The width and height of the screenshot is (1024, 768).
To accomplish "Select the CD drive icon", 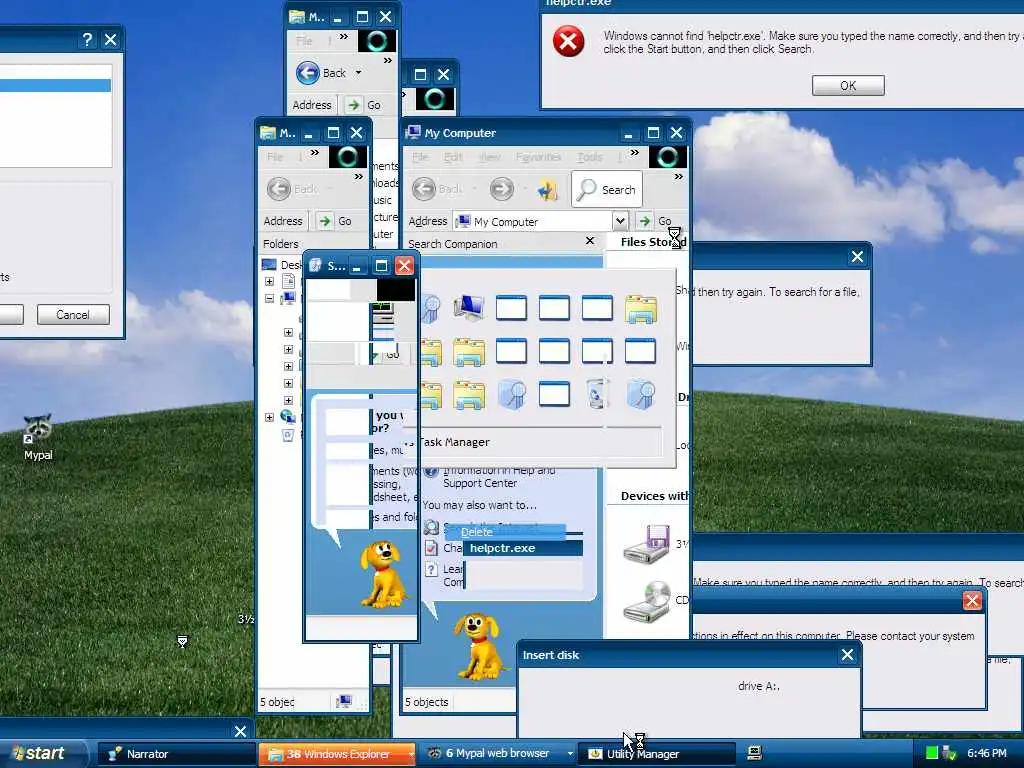I will point(646,600).
